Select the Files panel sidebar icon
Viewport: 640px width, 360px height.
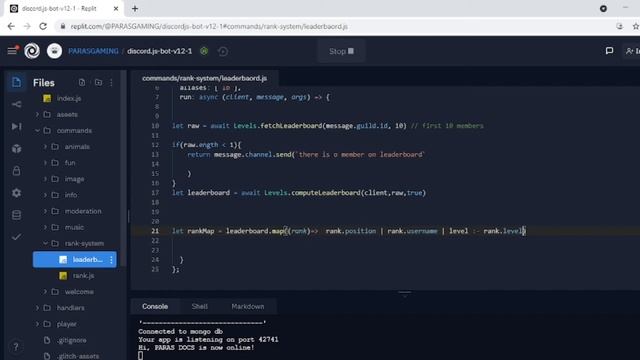[x=16, y=82]
